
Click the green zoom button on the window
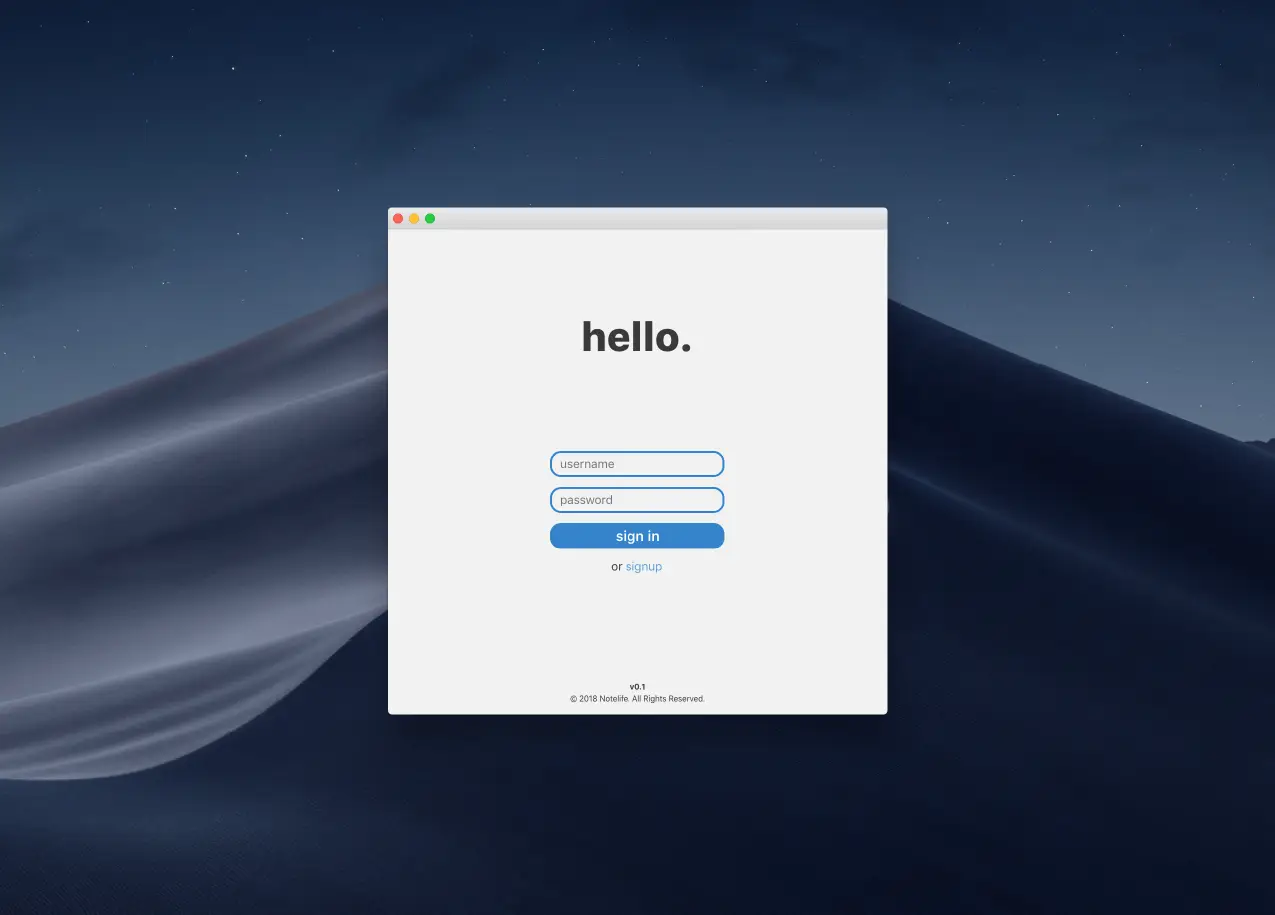pos(430,217)
